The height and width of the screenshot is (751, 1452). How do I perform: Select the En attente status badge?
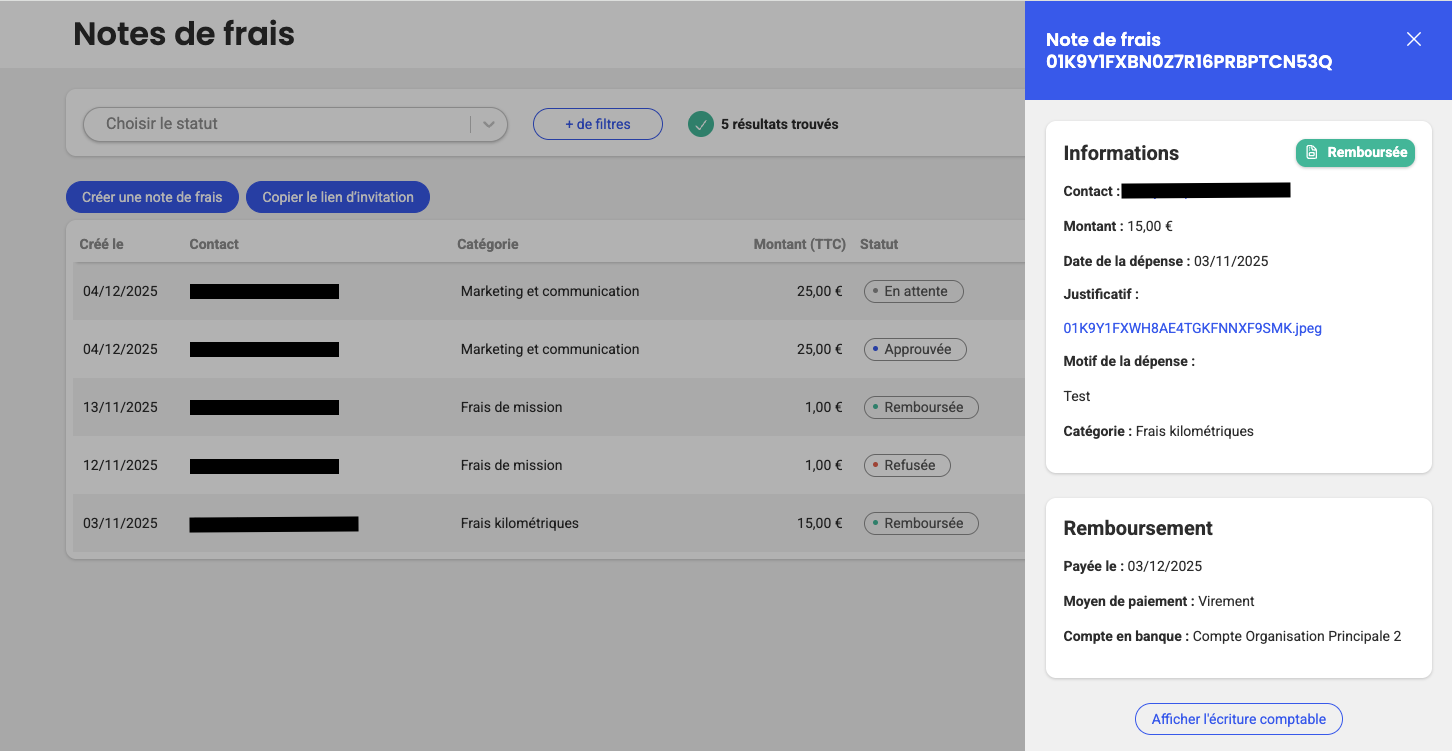(x=913, y=291)
